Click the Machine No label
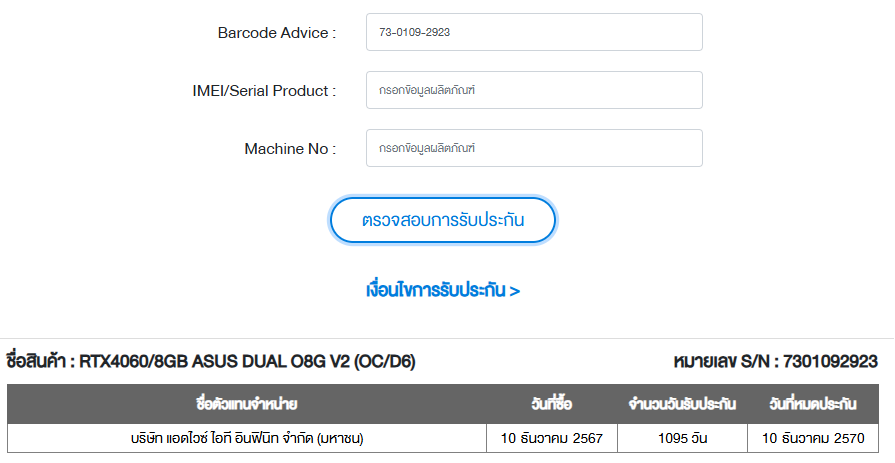This screenshot has height=463, width=895. (x=290, y=149)
